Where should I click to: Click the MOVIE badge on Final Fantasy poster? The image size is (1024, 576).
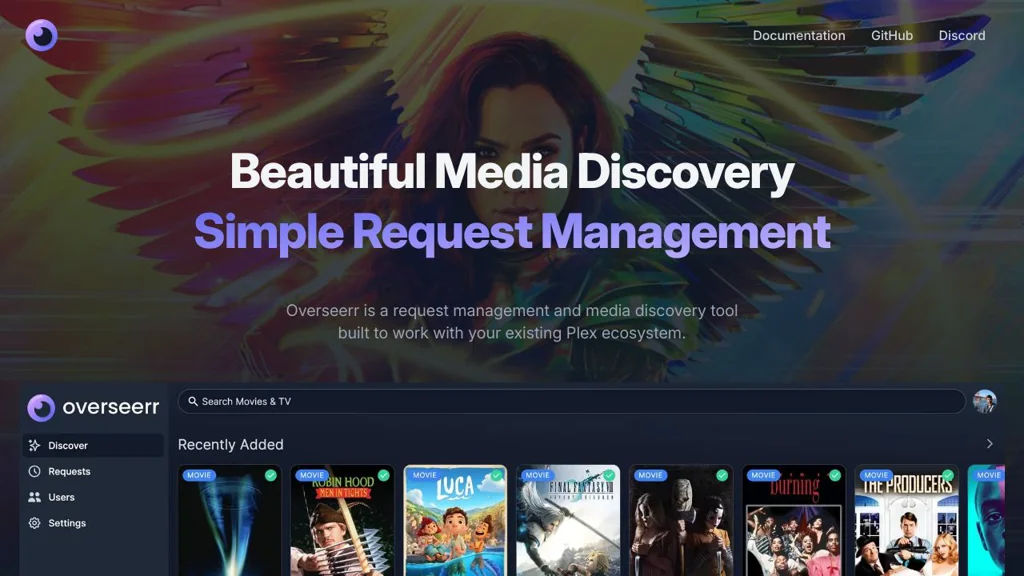pos(537,475)
